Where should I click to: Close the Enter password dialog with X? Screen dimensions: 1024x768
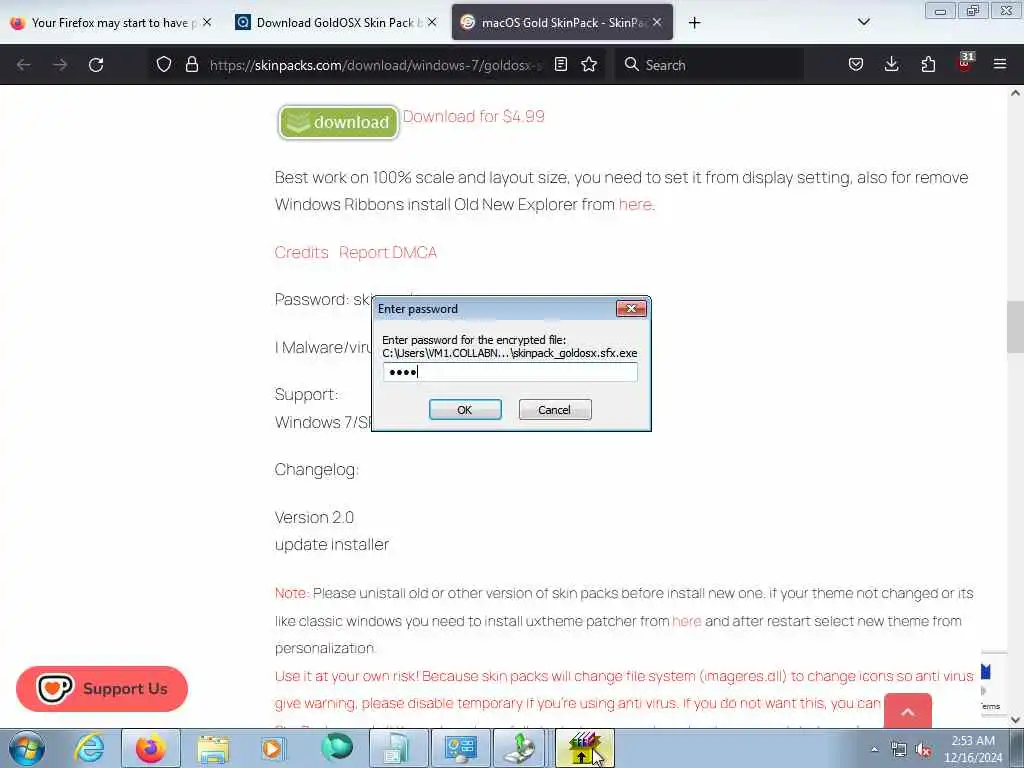tap(631, 308)
